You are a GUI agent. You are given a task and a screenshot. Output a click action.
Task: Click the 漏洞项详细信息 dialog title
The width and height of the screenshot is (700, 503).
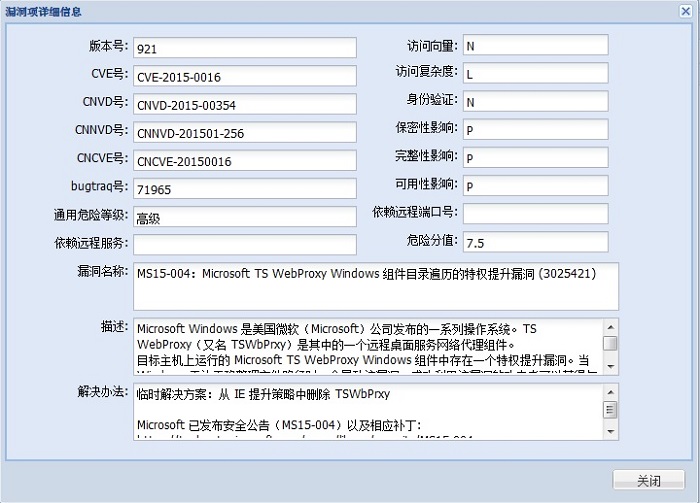coord(43,12)
